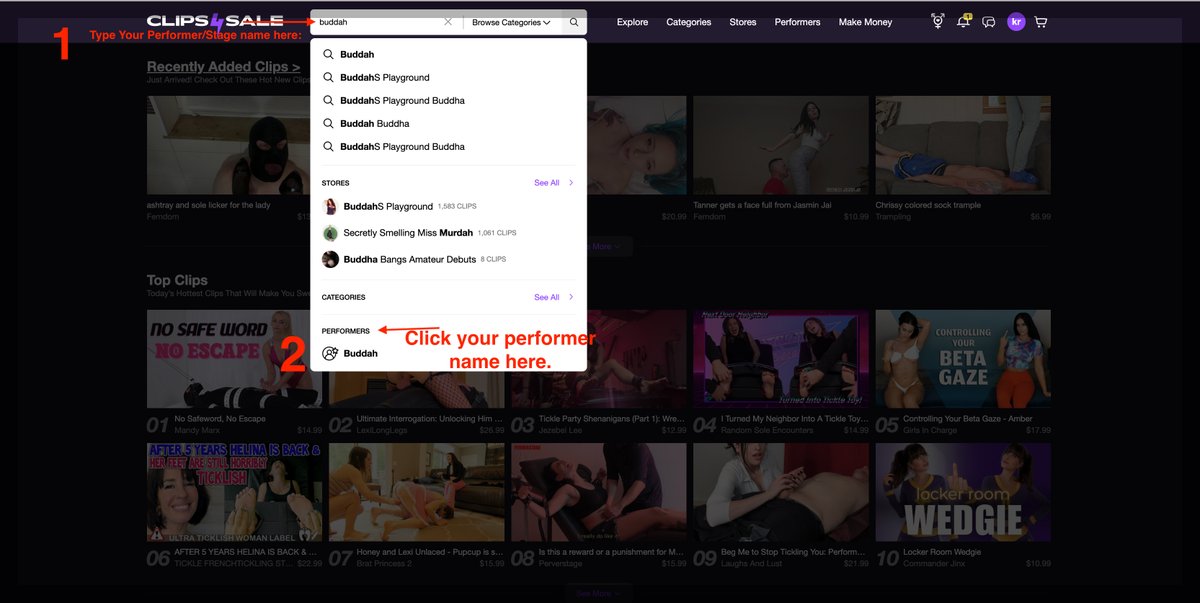Open the 'Controlling Your Beta Gaze' thumbnail
Viewport: 1200px width, 603px height.
coord(963,359)
